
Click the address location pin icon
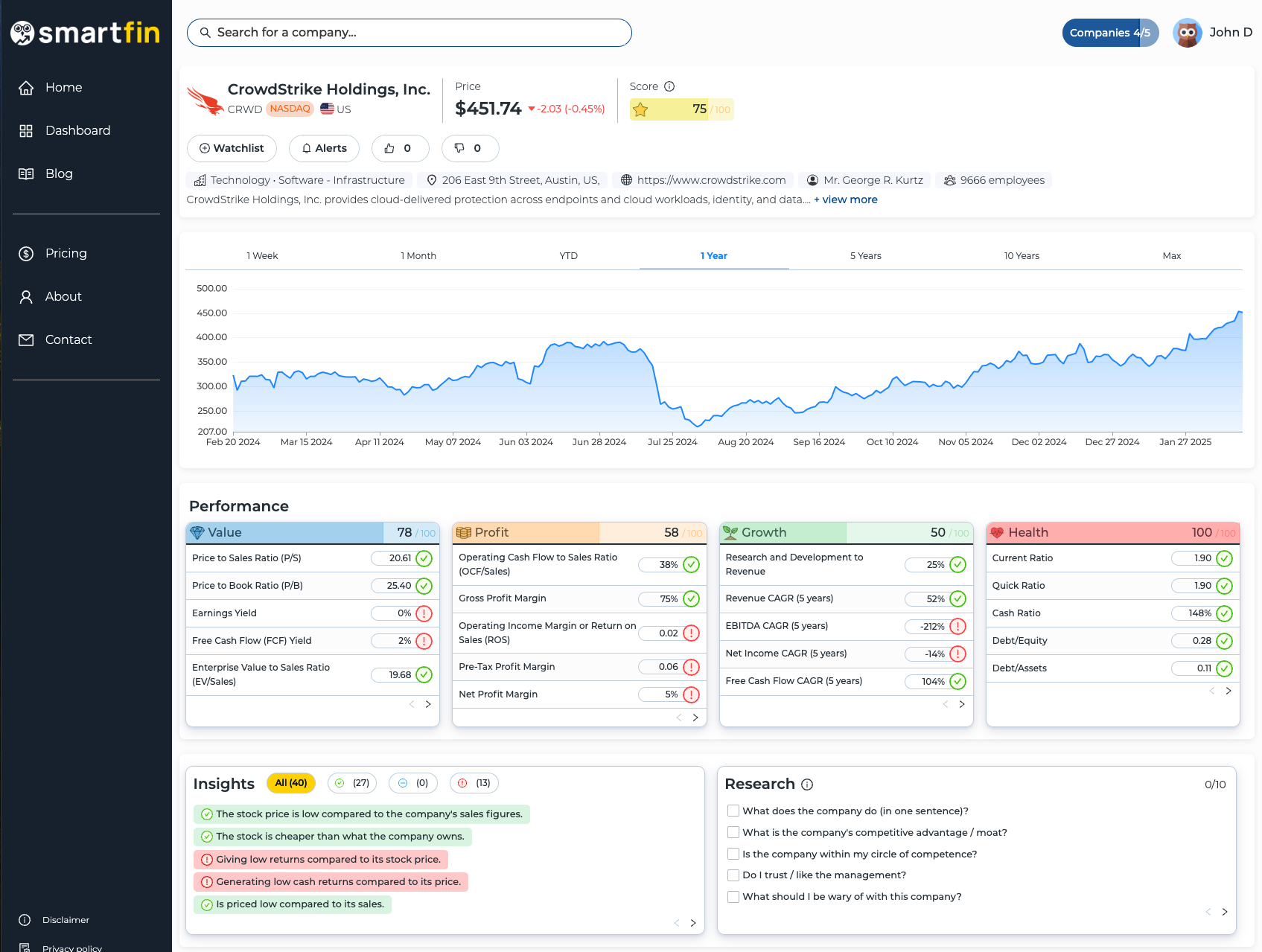(x=431, y=180)
